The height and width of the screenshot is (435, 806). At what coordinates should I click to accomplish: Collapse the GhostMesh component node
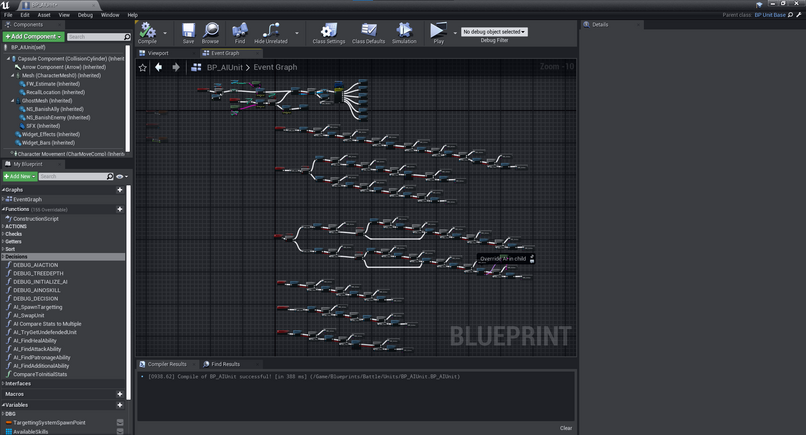[13, 101]
